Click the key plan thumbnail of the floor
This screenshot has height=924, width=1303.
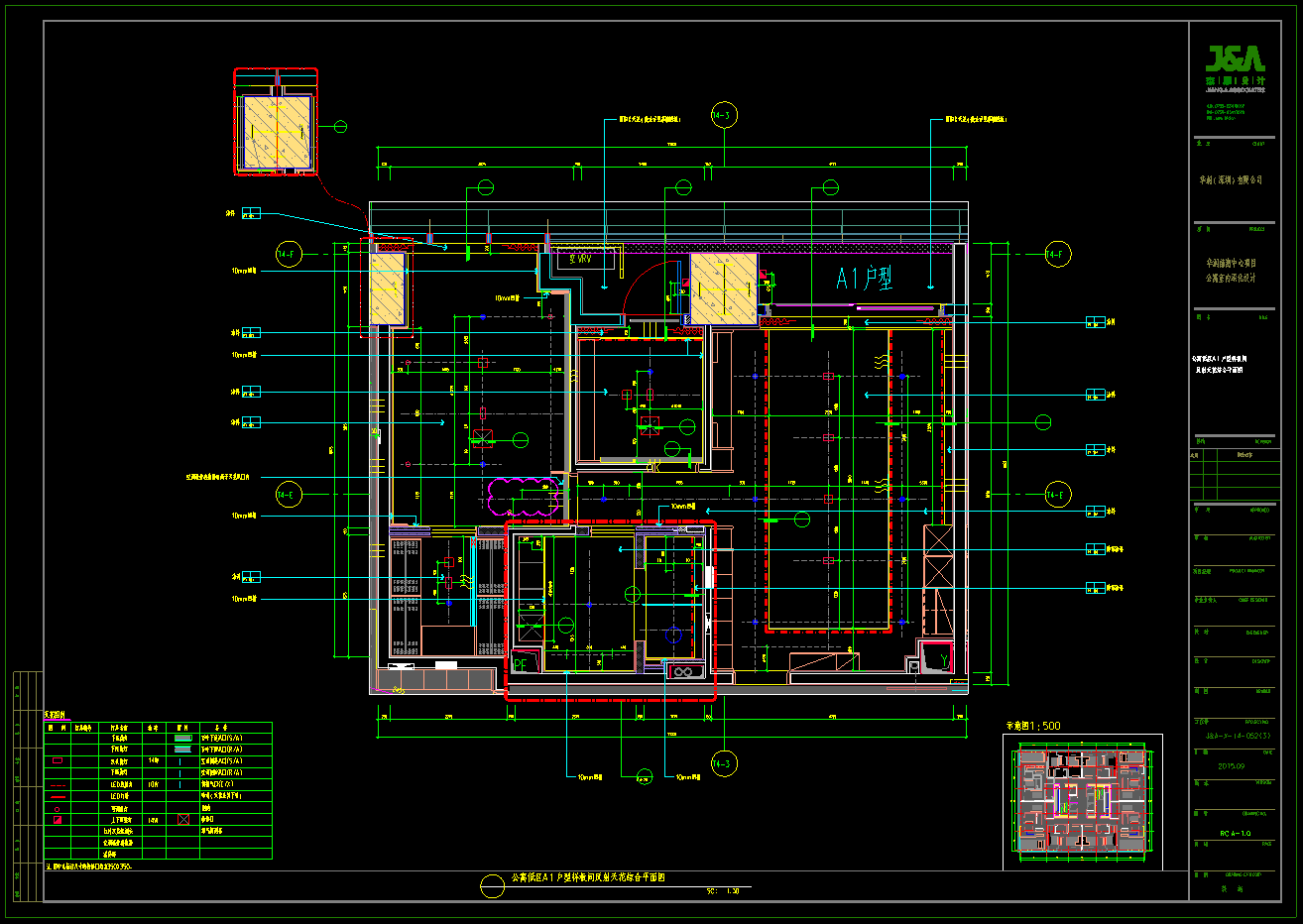tap(1082, 801)
